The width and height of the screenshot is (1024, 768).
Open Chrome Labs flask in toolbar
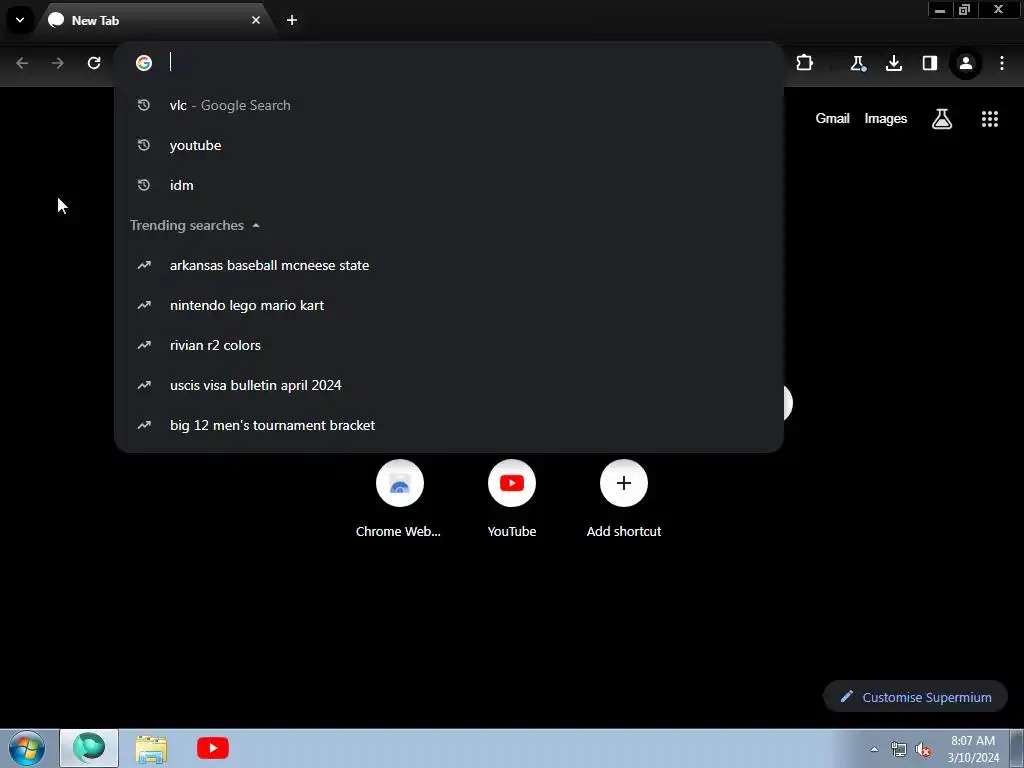[857, 63]
